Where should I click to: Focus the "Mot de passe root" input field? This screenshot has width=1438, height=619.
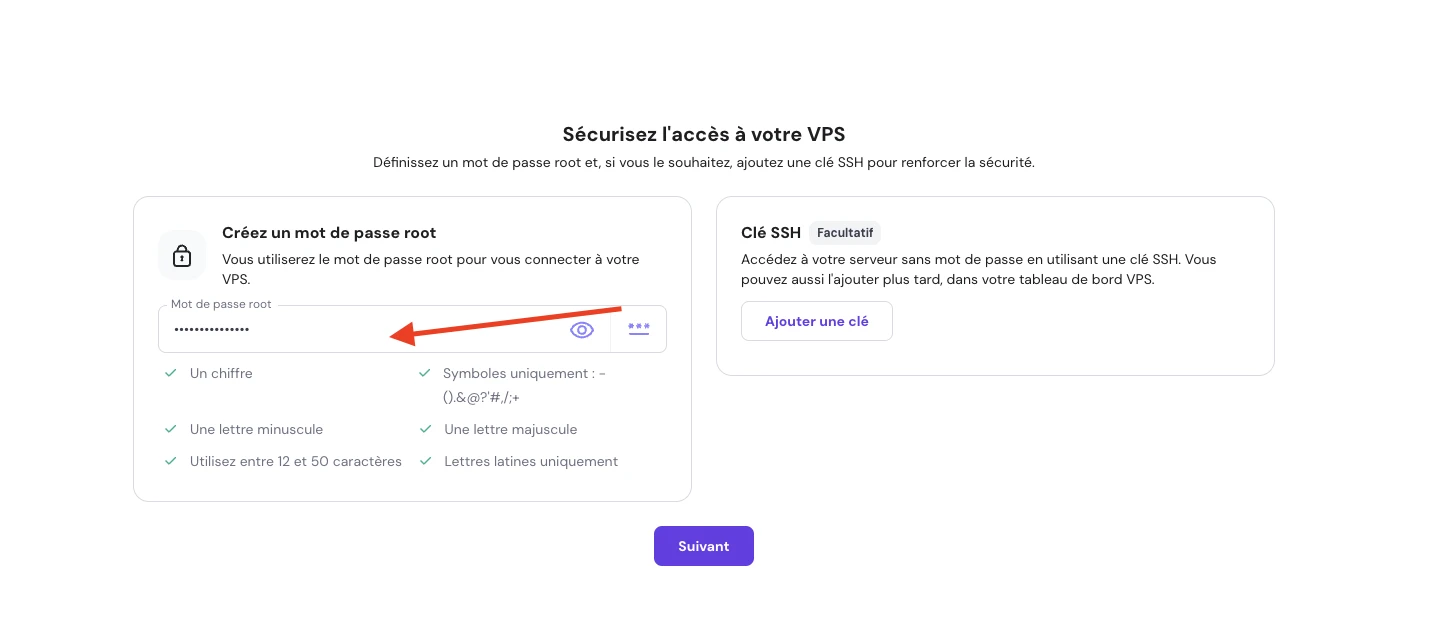(300, 330)
